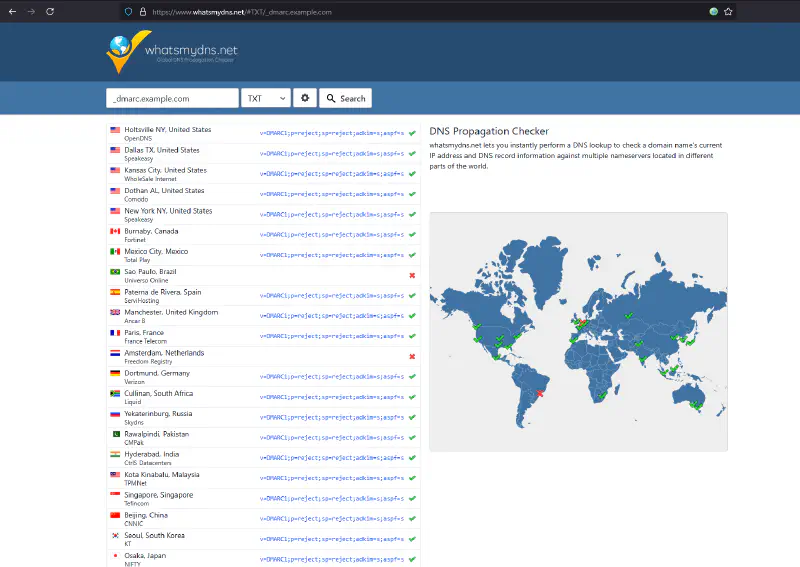
Task: Open settings via the gear button
Action: click(x=305, y=98)
